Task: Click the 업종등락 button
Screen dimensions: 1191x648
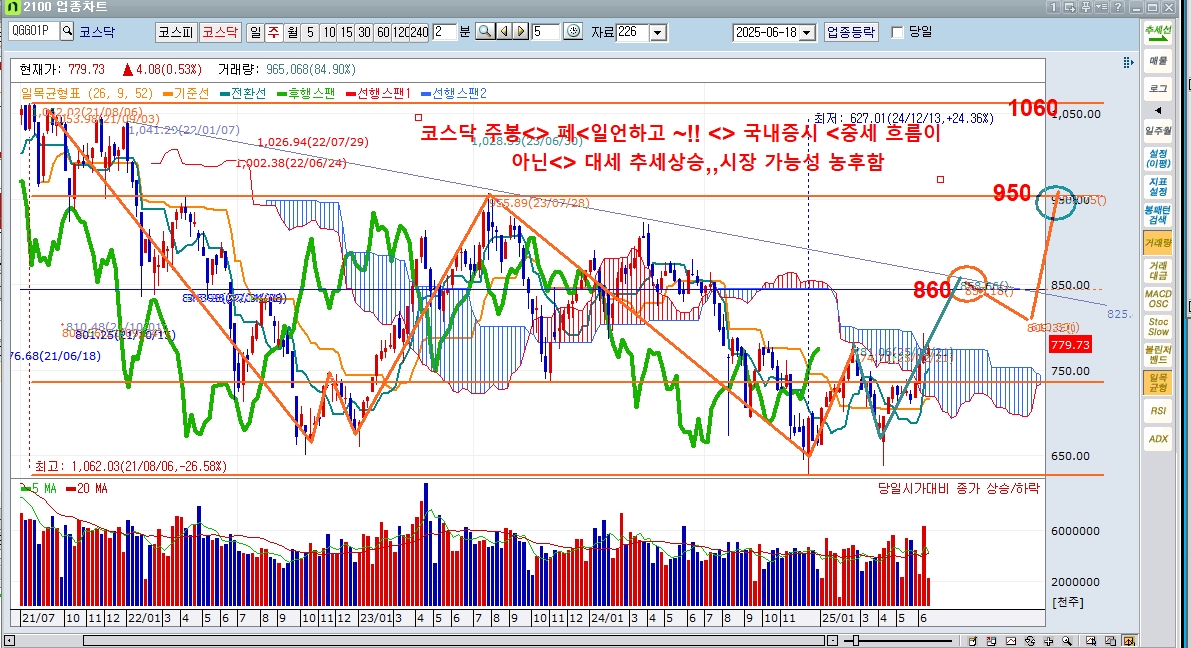Action: coord(851,32)
